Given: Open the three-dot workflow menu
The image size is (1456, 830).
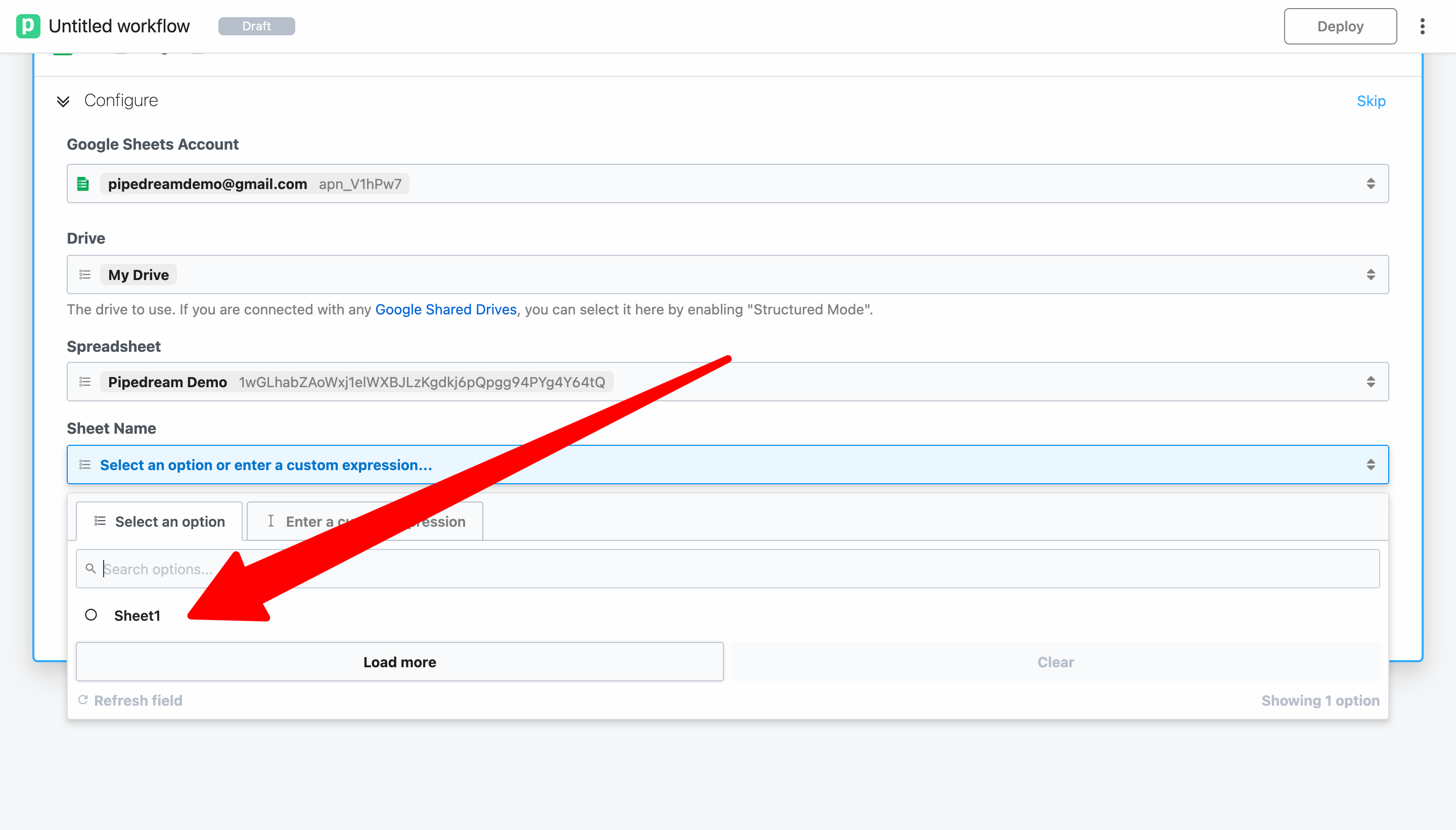Looking at the screenshot, I should point(1422,26).
